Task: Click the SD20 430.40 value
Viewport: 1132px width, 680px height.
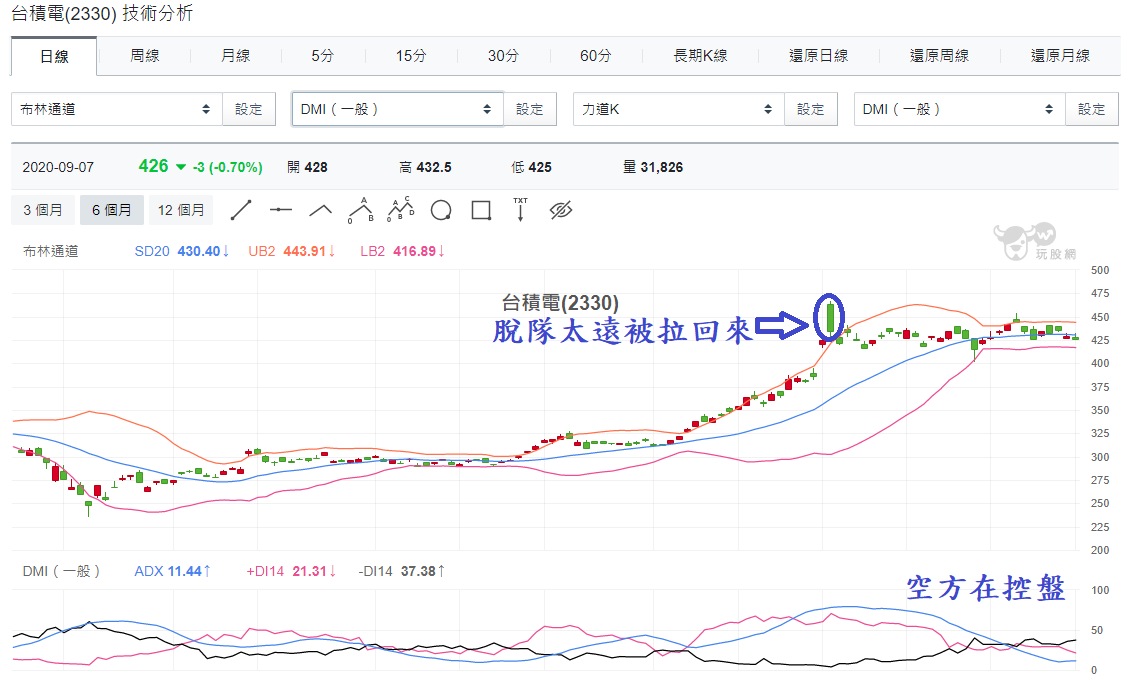Action: [x=181, y=251]
